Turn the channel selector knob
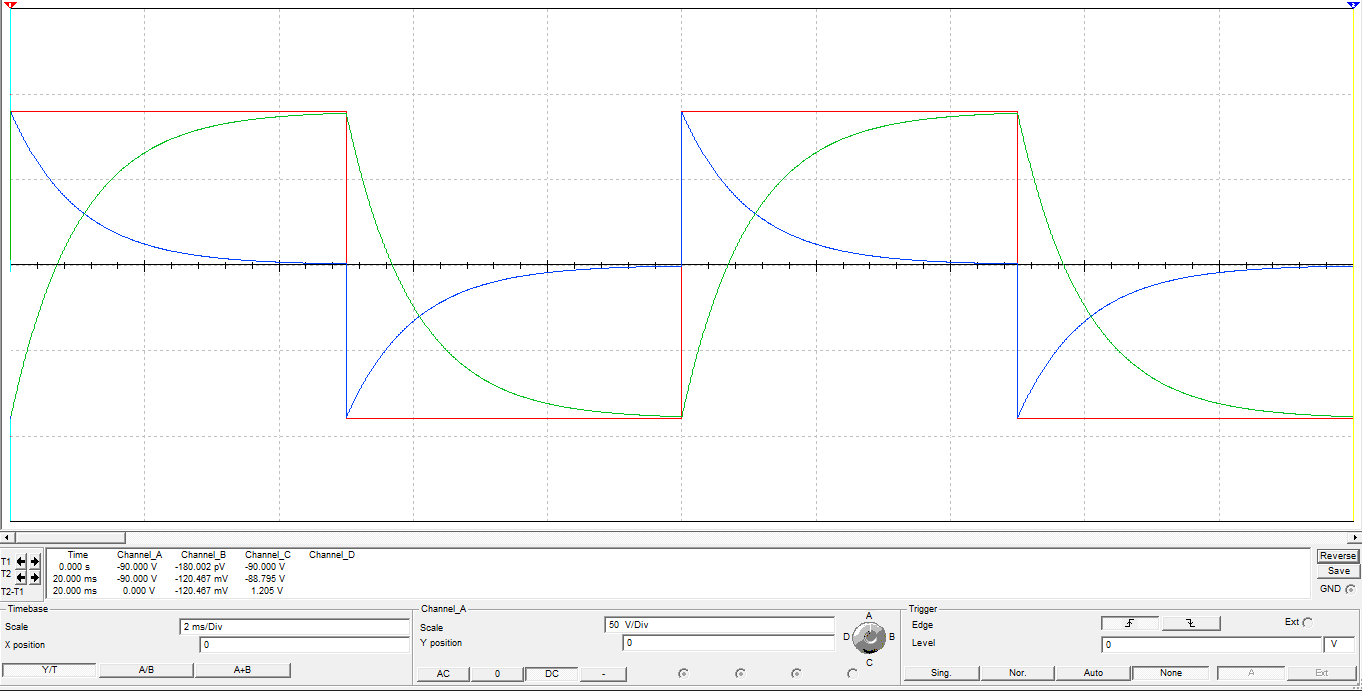Viewport: 1362px width, 691px height. 869,636
